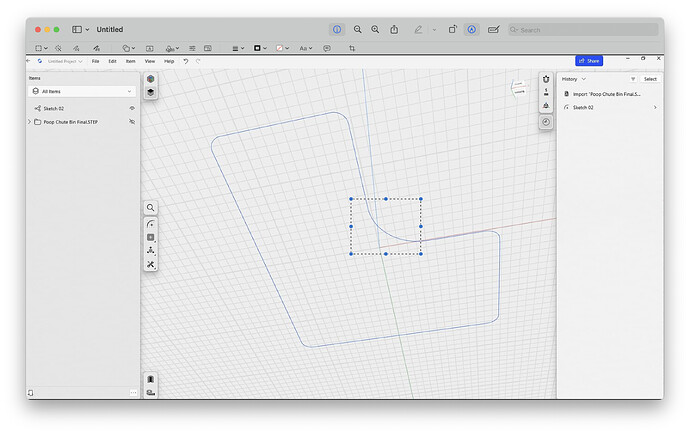The width and height of the screenshot is (690, 434).
Task: Open the Sign signature dropdown
Action: point(172,48)
